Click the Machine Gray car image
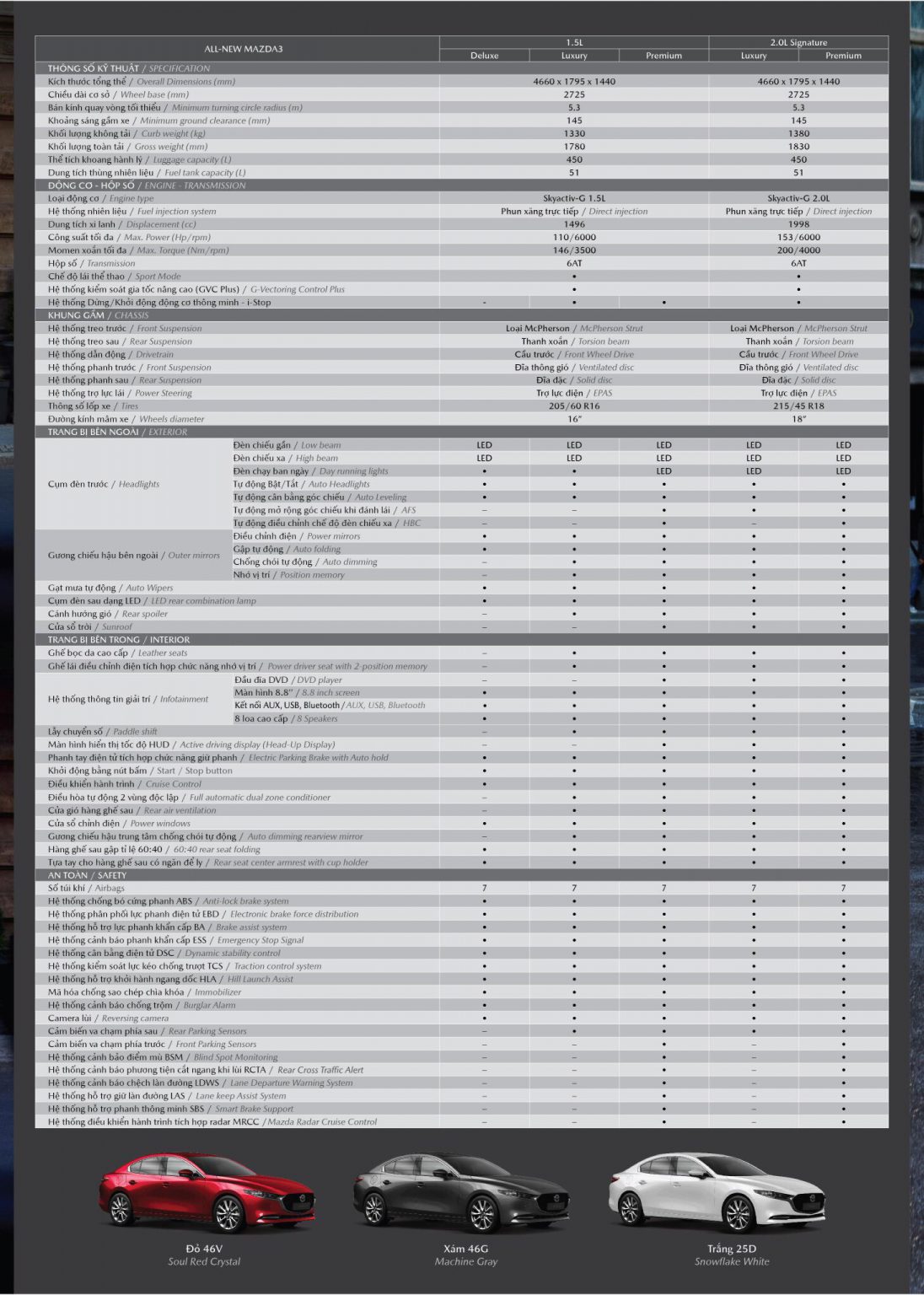The height and width of the screenshot is (1295, 924). pyautogui.click(x=460, y=1194)
